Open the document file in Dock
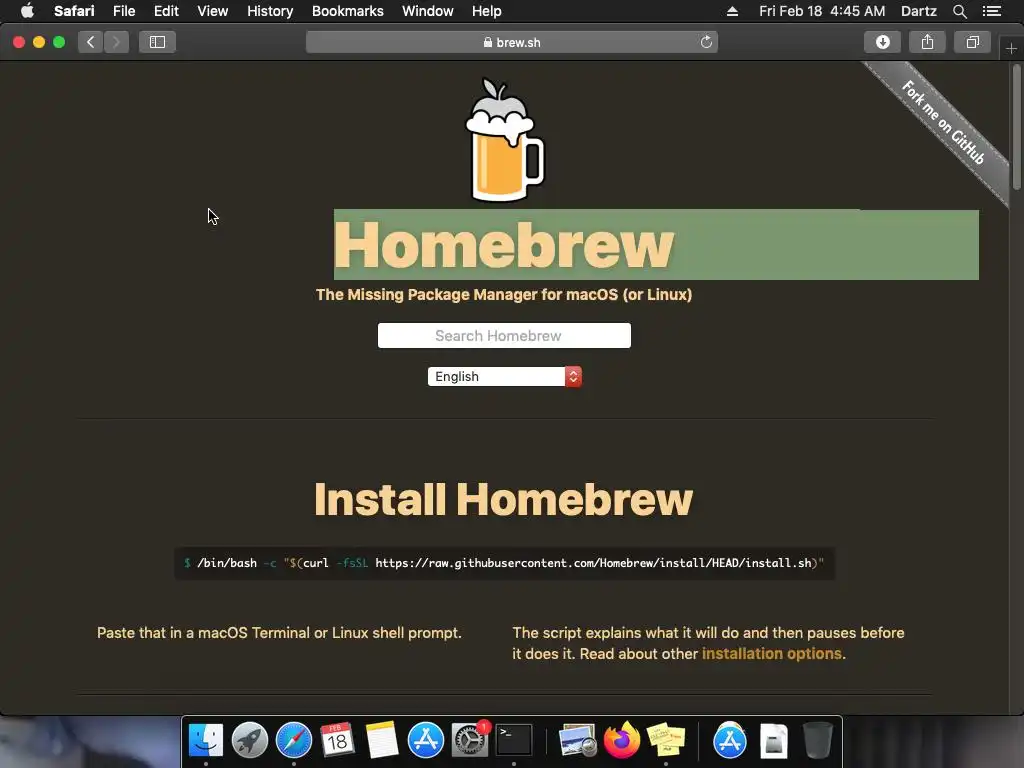This screenshot has height=768, width=1024. tap(774, 741)
